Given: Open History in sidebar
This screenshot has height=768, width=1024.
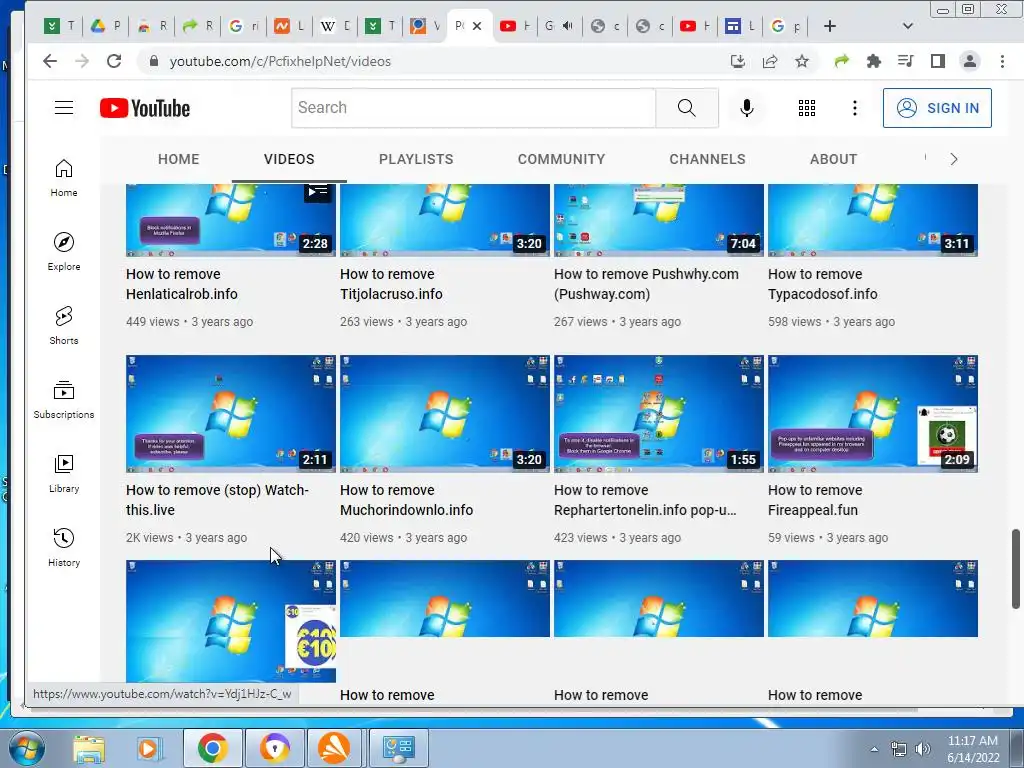Looking at the screenshot, I should 63,547.
